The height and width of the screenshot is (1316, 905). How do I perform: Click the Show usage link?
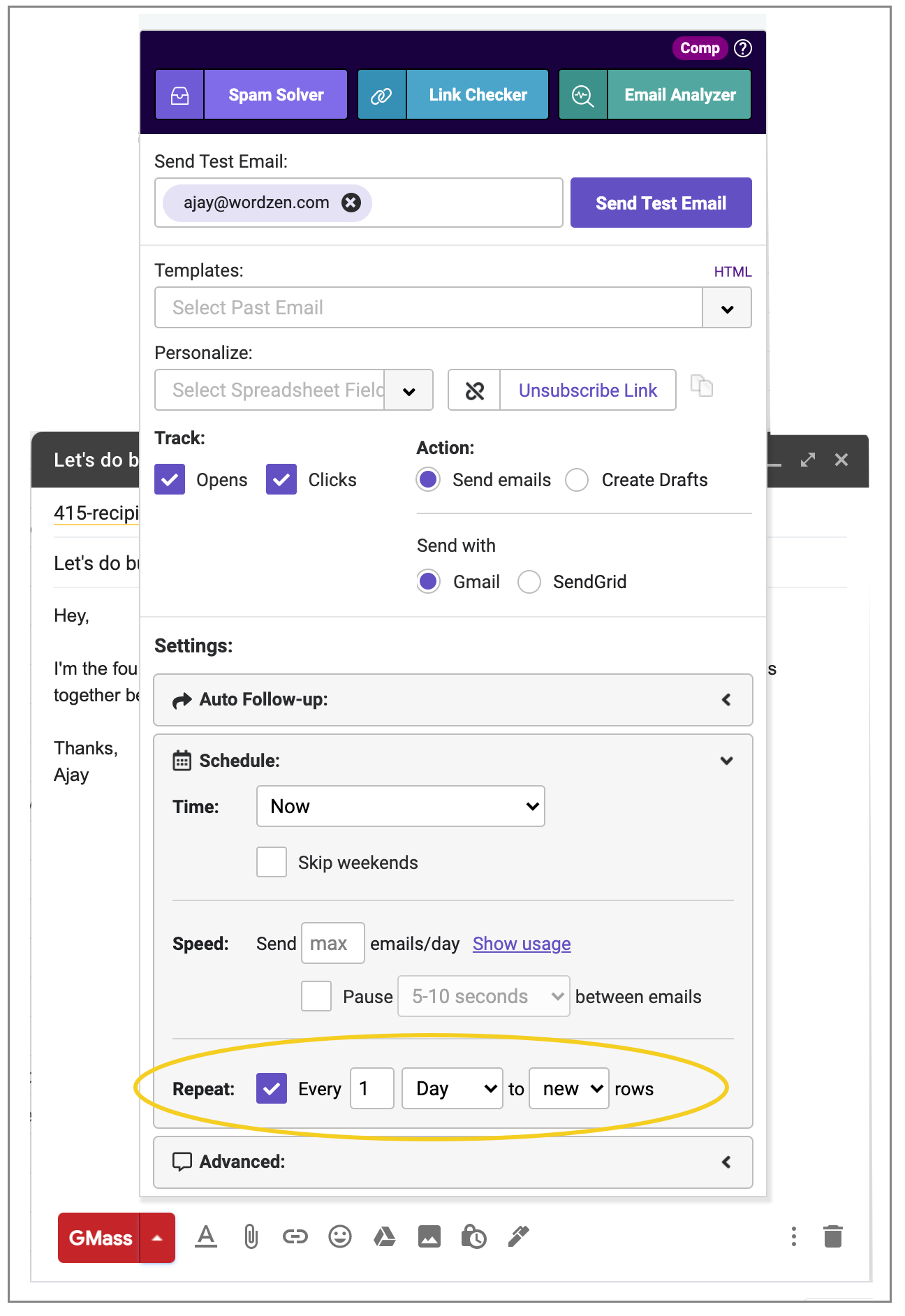pyautogui.click(x=522, y=944)
